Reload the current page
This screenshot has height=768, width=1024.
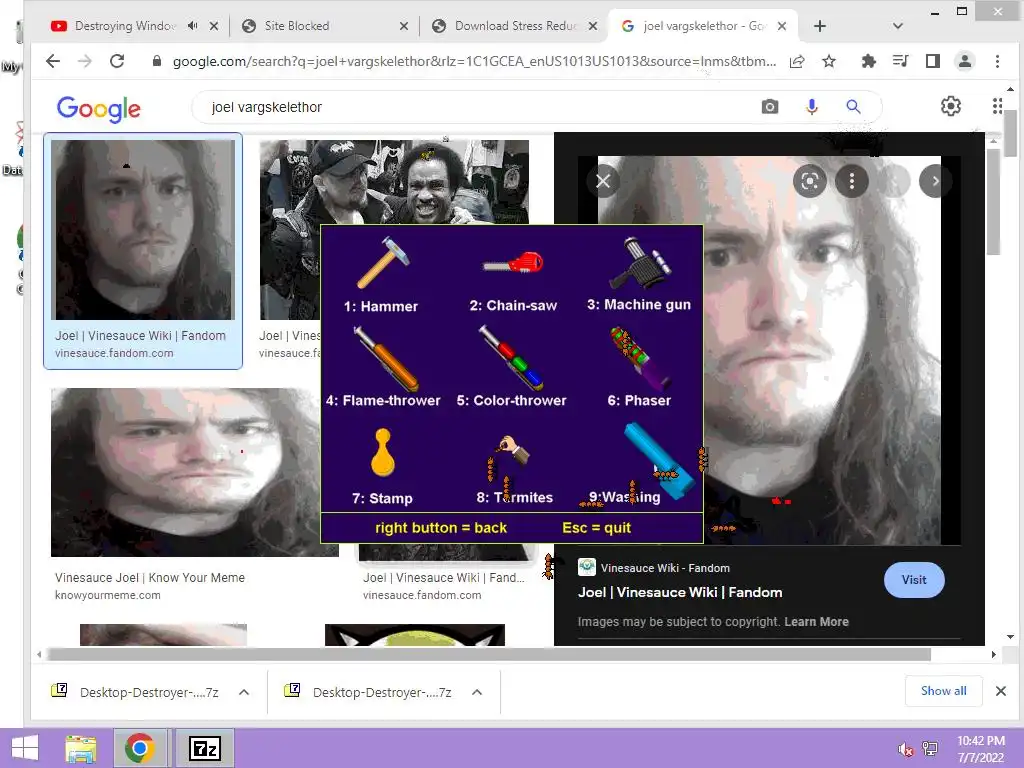(x=117, y=61)
